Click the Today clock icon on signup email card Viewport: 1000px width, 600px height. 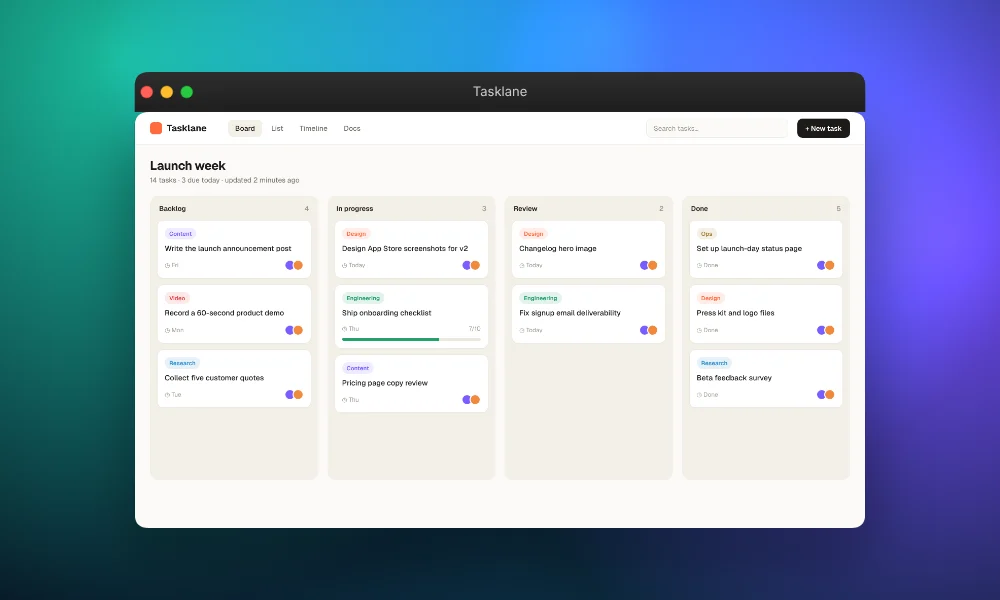[522, 330]
